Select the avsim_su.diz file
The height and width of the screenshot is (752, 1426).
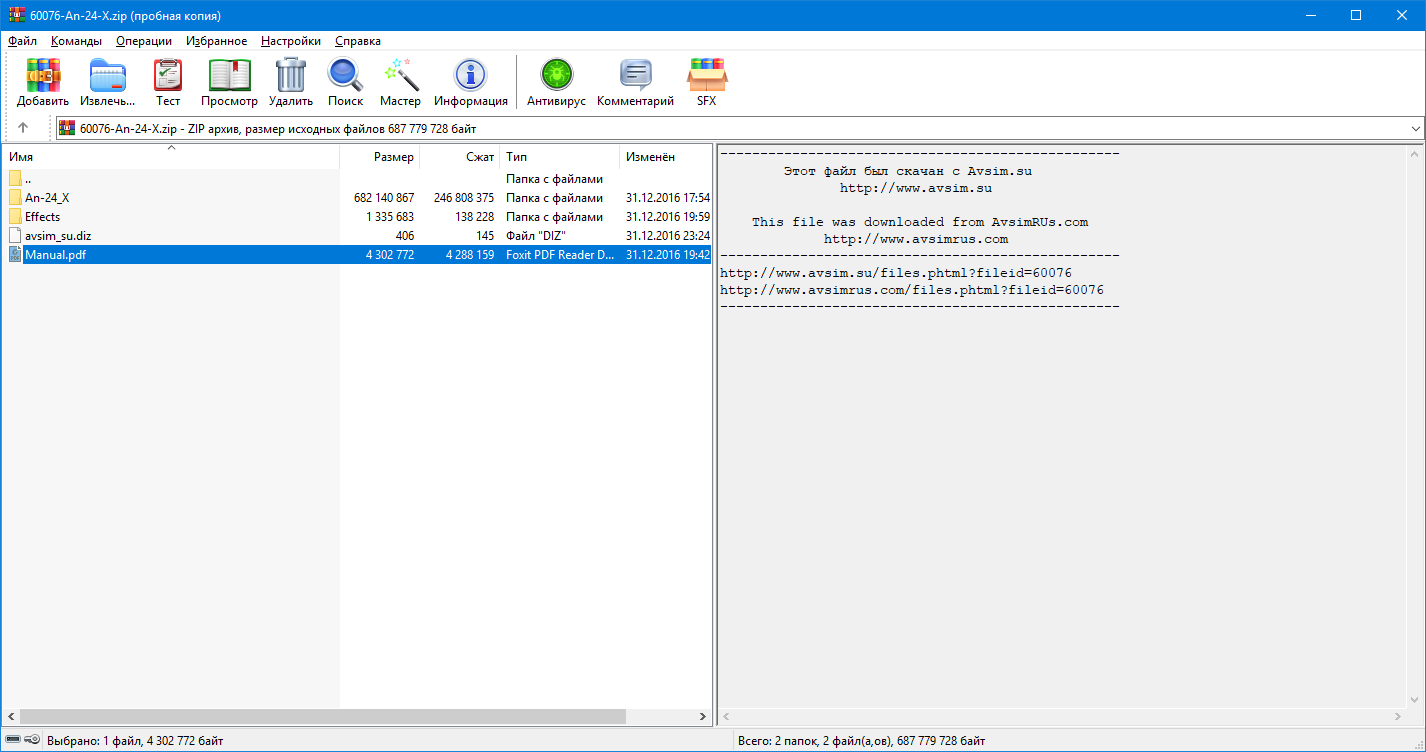58,236
